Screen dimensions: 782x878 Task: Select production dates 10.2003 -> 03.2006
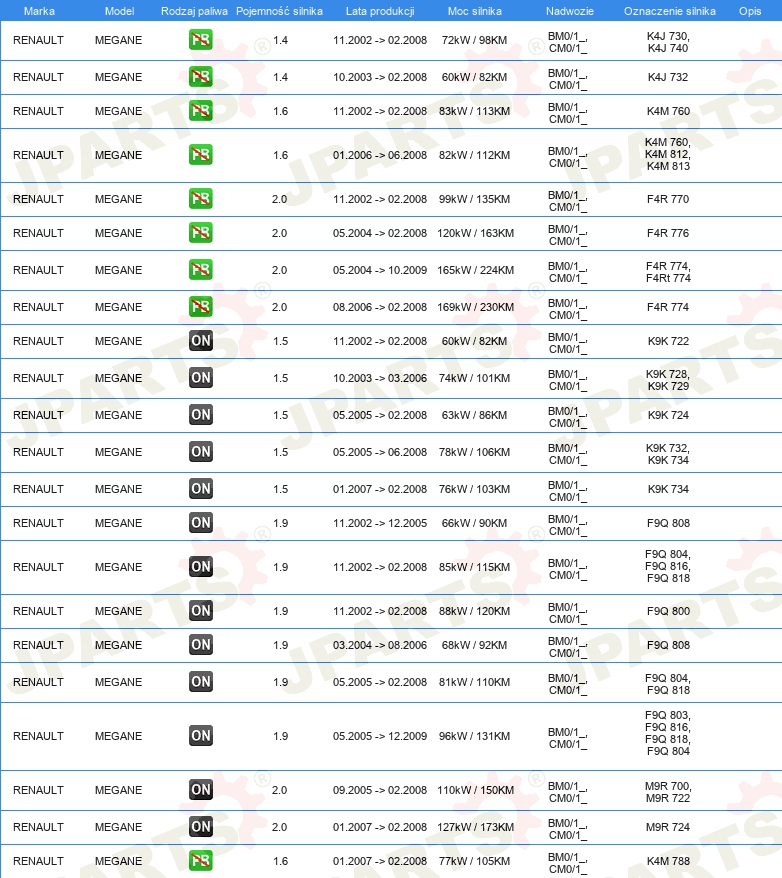click(380, 378)
